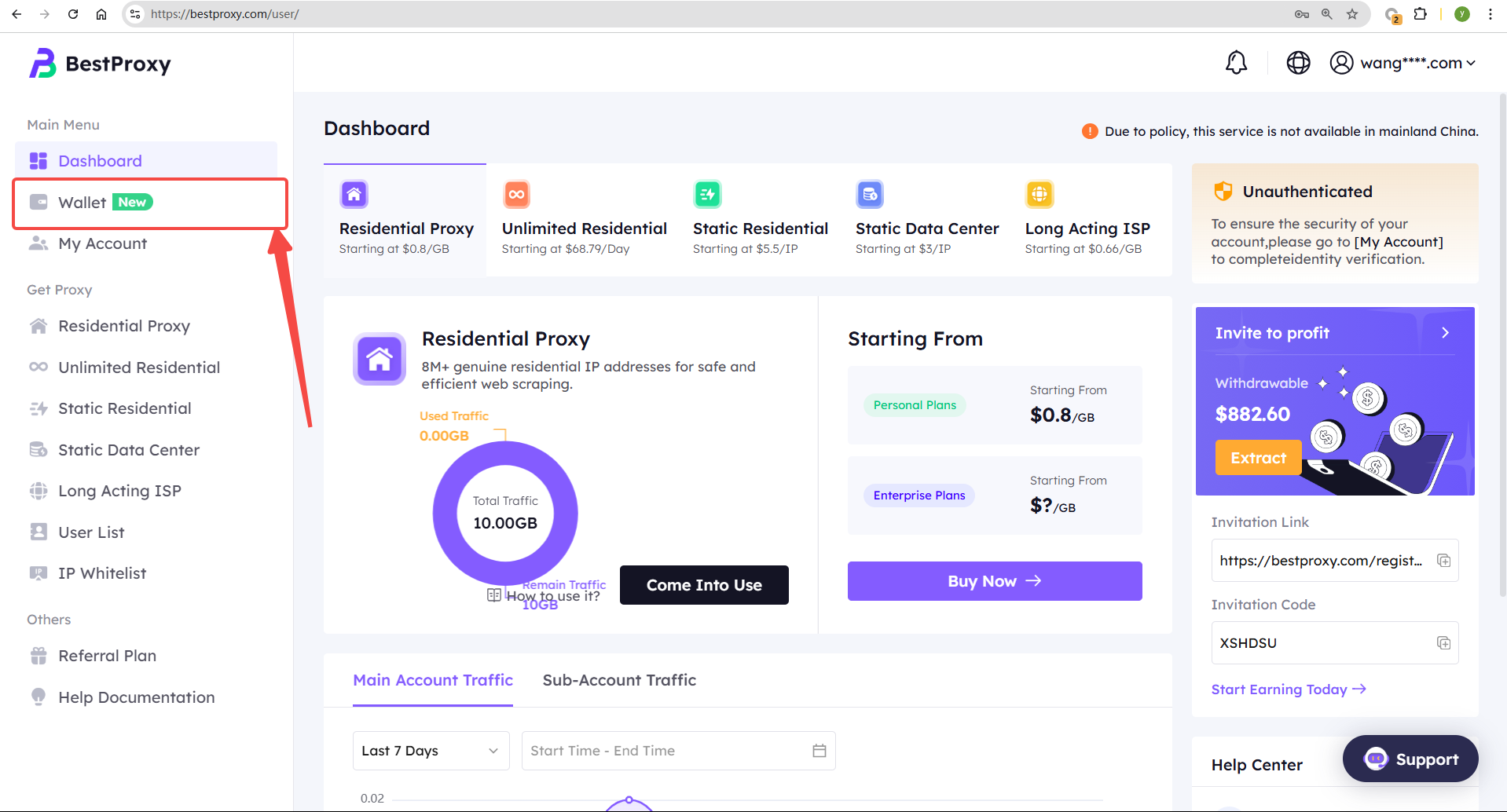Click the browser profile avatar
The width and height of the screenshot is (1507, 812).
[1462, 14]
